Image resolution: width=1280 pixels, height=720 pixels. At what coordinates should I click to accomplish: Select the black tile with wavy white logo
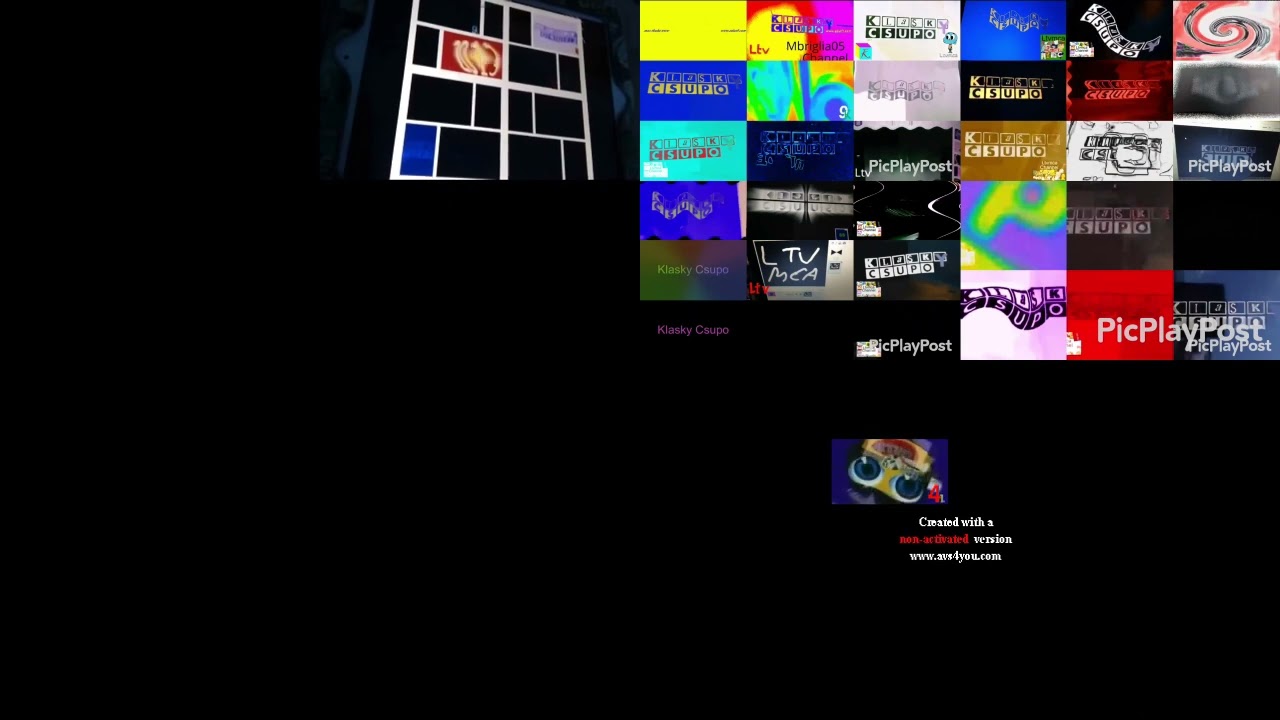point(1119,30)
